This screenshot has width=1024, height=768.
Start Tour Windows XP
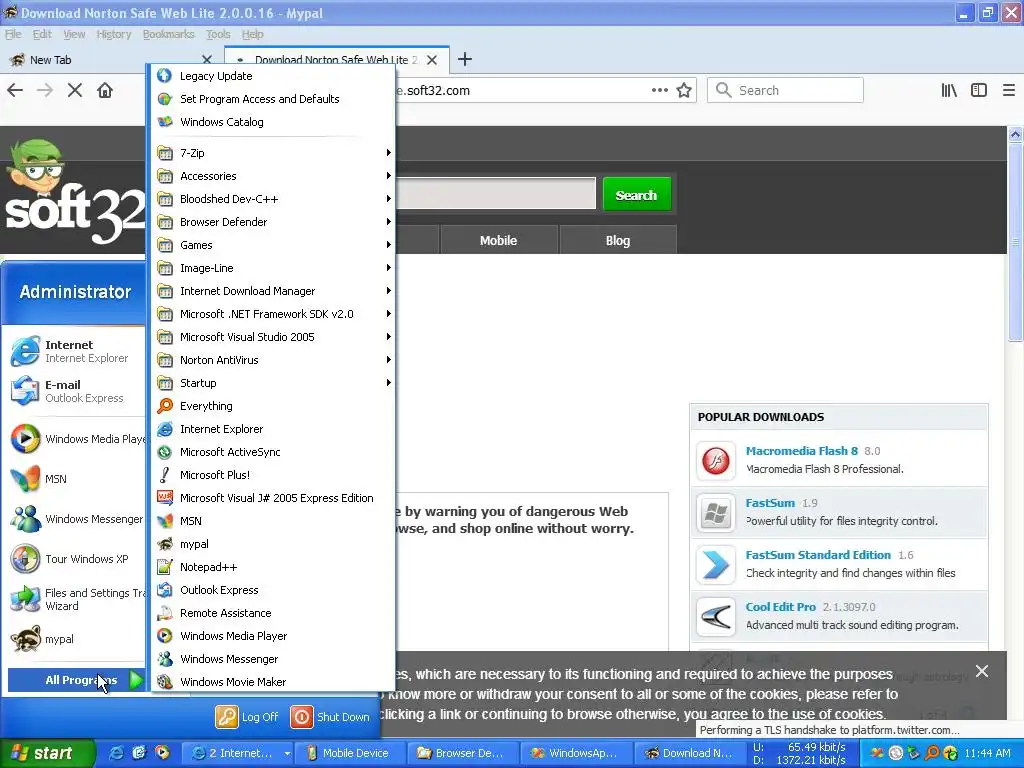click(76, 559)
